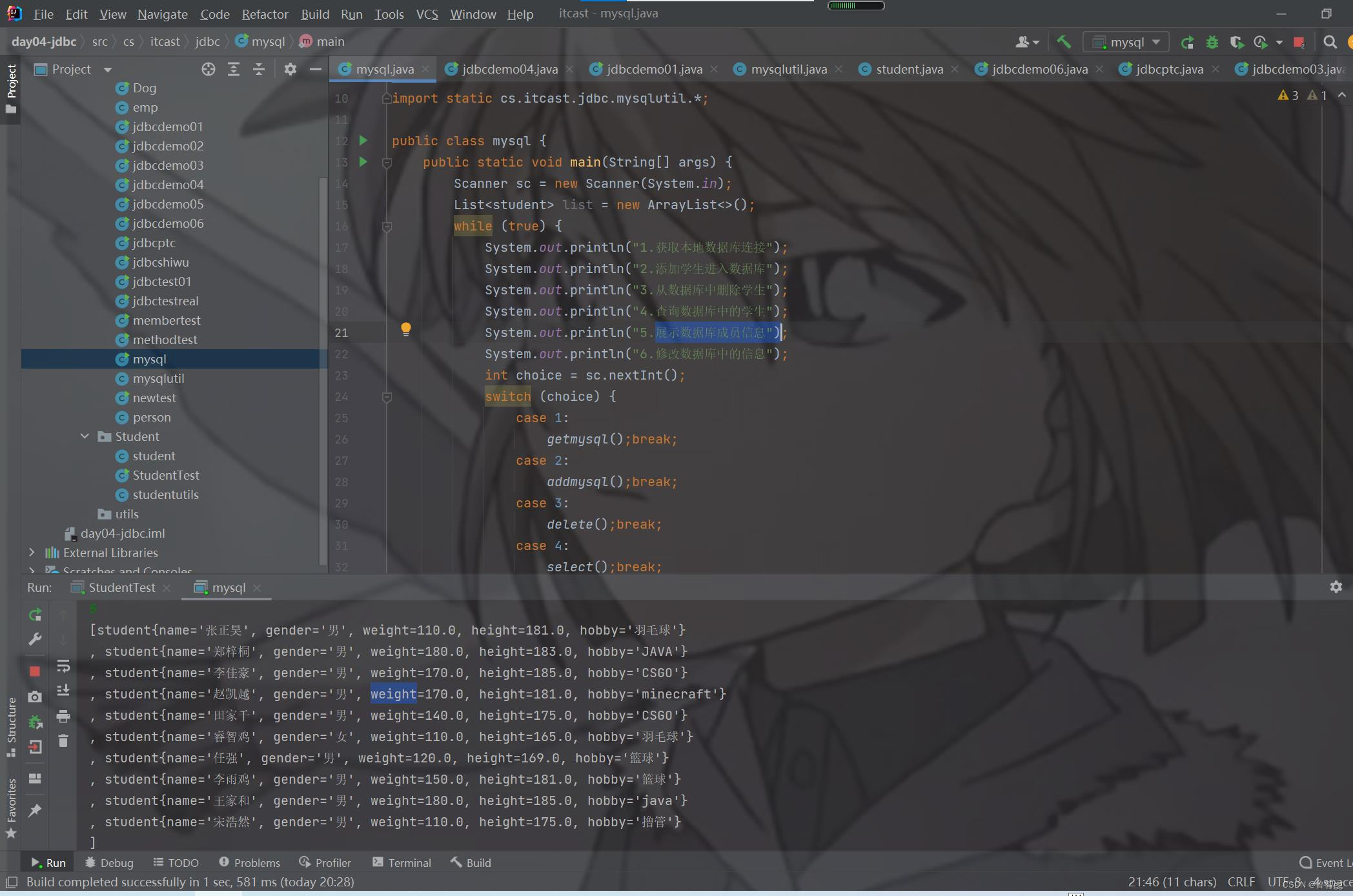This screenshot has width=1353, height=896.
Task: Rerun the mysql configuration from the main toolbar
Action: coord(1187,42)
